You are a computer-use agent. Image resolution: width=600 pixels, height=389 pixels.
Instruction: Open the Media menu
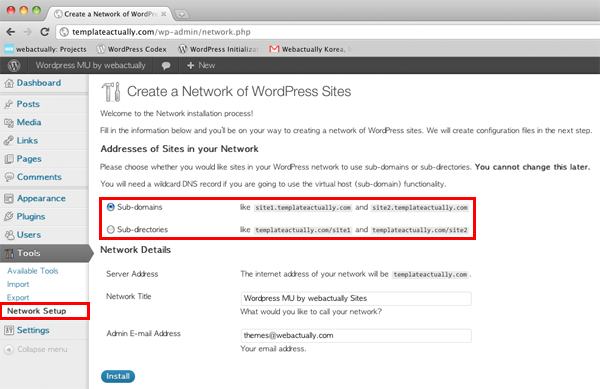pos(29,122)
